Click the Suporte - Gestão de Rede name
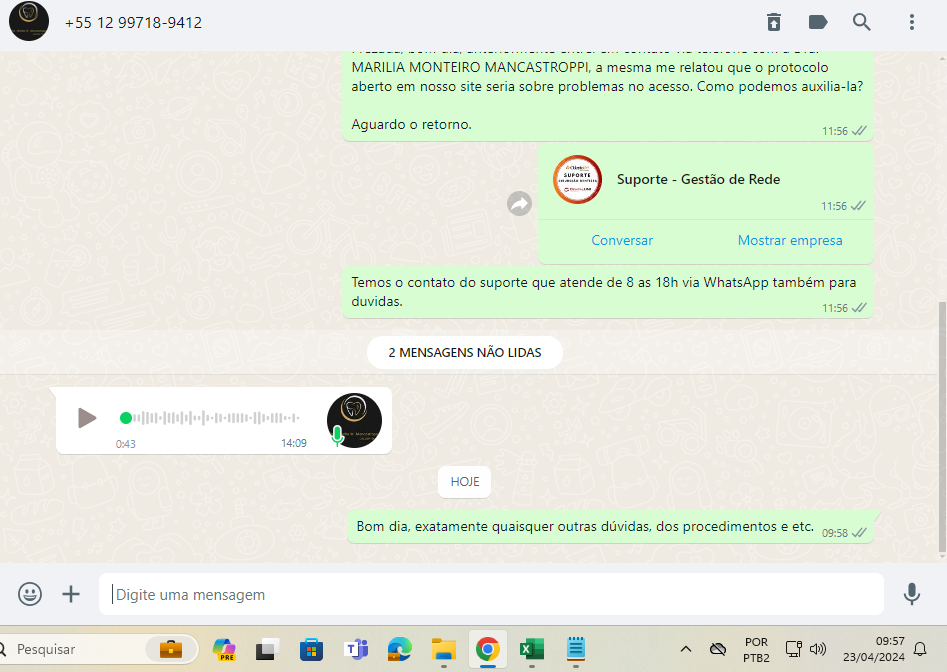Viewport: 947px width, 672px height. (x=698, y=179)
